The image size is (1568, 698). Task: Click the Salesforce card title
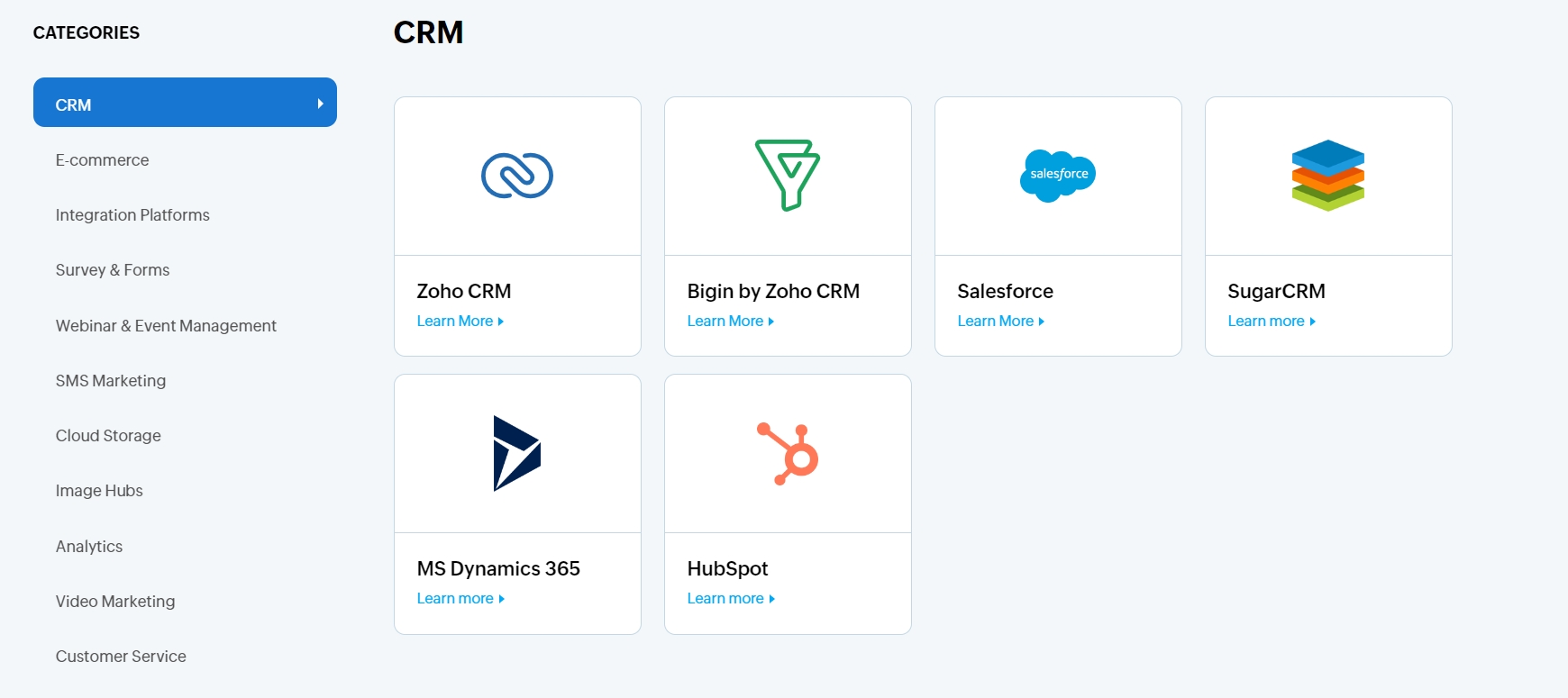coord(1005,292)
